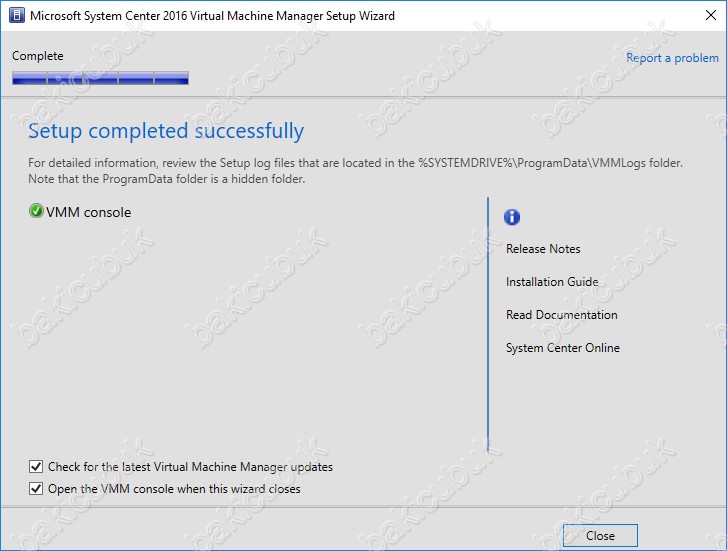Uncheck Check for the latest Virtual Machine Manager updates

click(36, 467)
